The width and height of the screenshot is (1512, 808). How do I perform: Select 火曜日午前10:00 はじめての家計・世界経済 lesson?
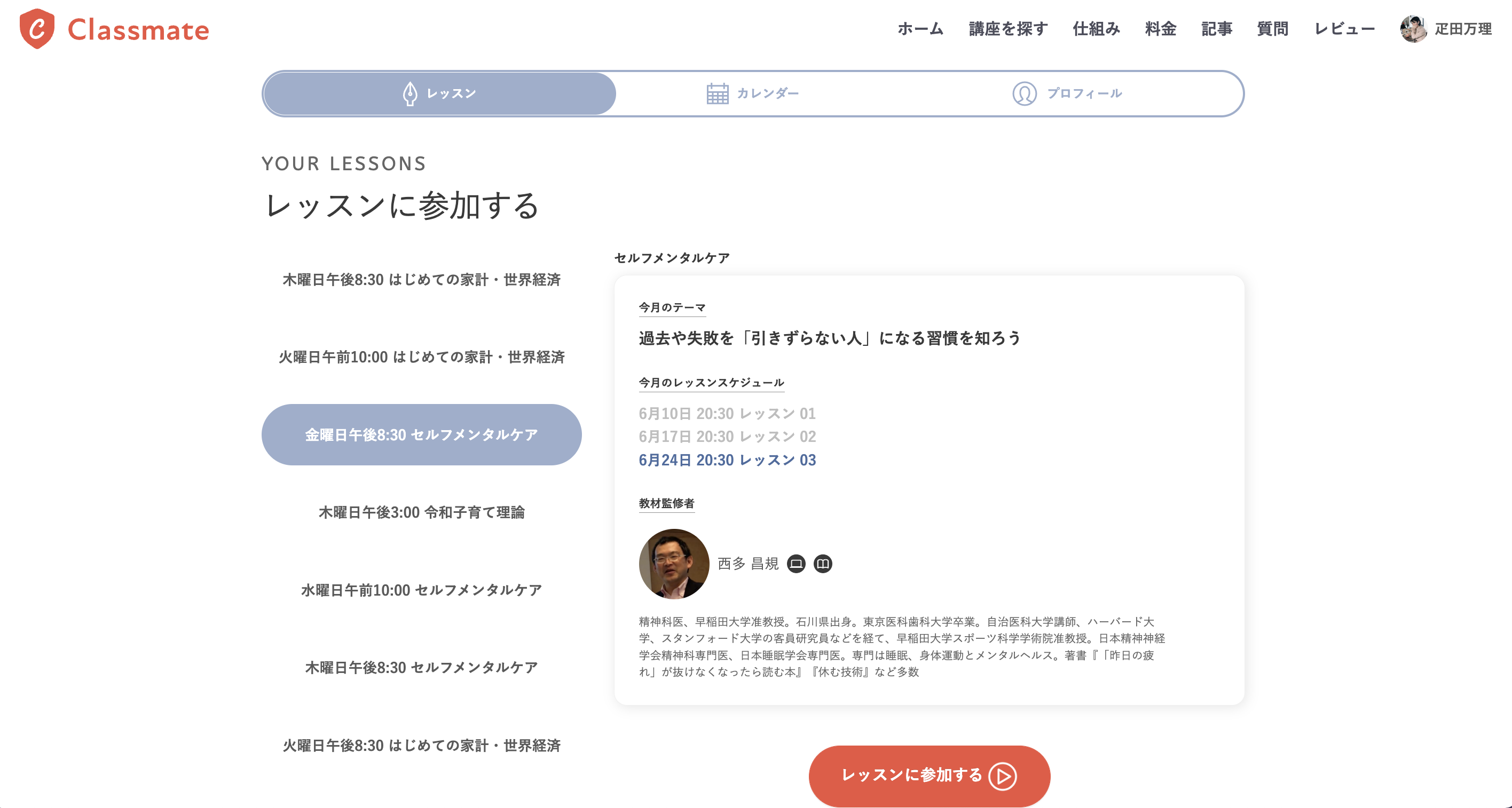[x=421, y=358]
